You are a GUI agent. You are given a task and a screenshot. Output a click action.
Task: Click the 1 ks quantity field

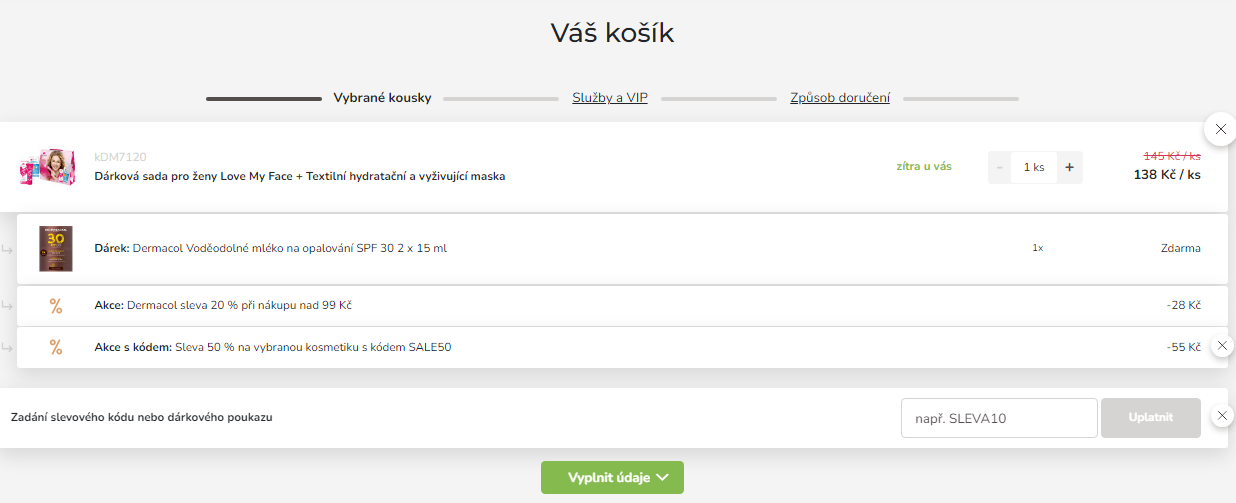tap(1034, 167)
